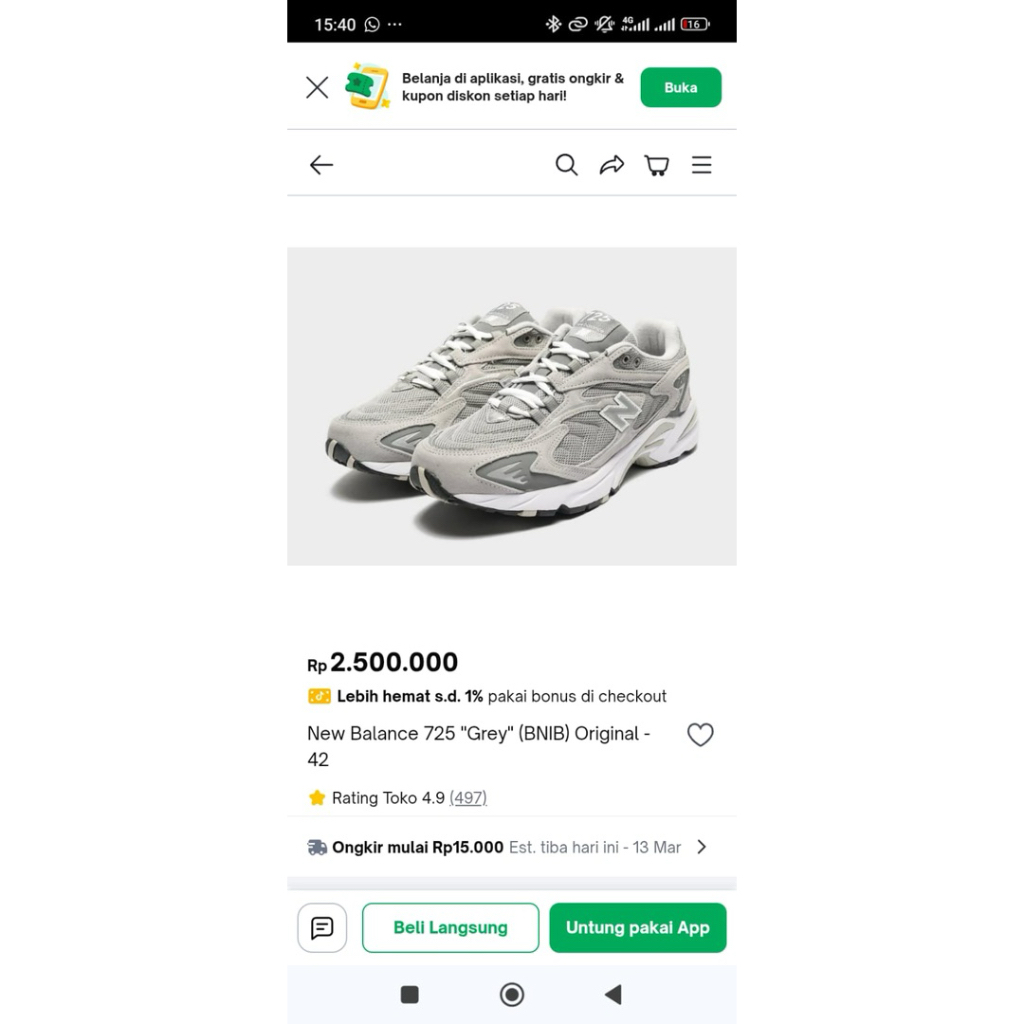
Task: Tap the Untung pakai App button
Action: tap(637, 928)
